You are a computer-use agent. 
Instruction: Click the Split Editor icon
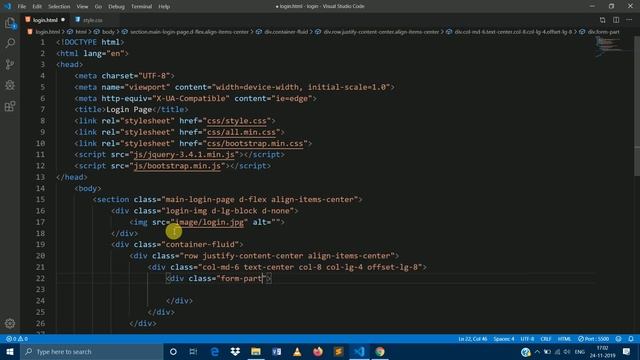tap(616, 20)
